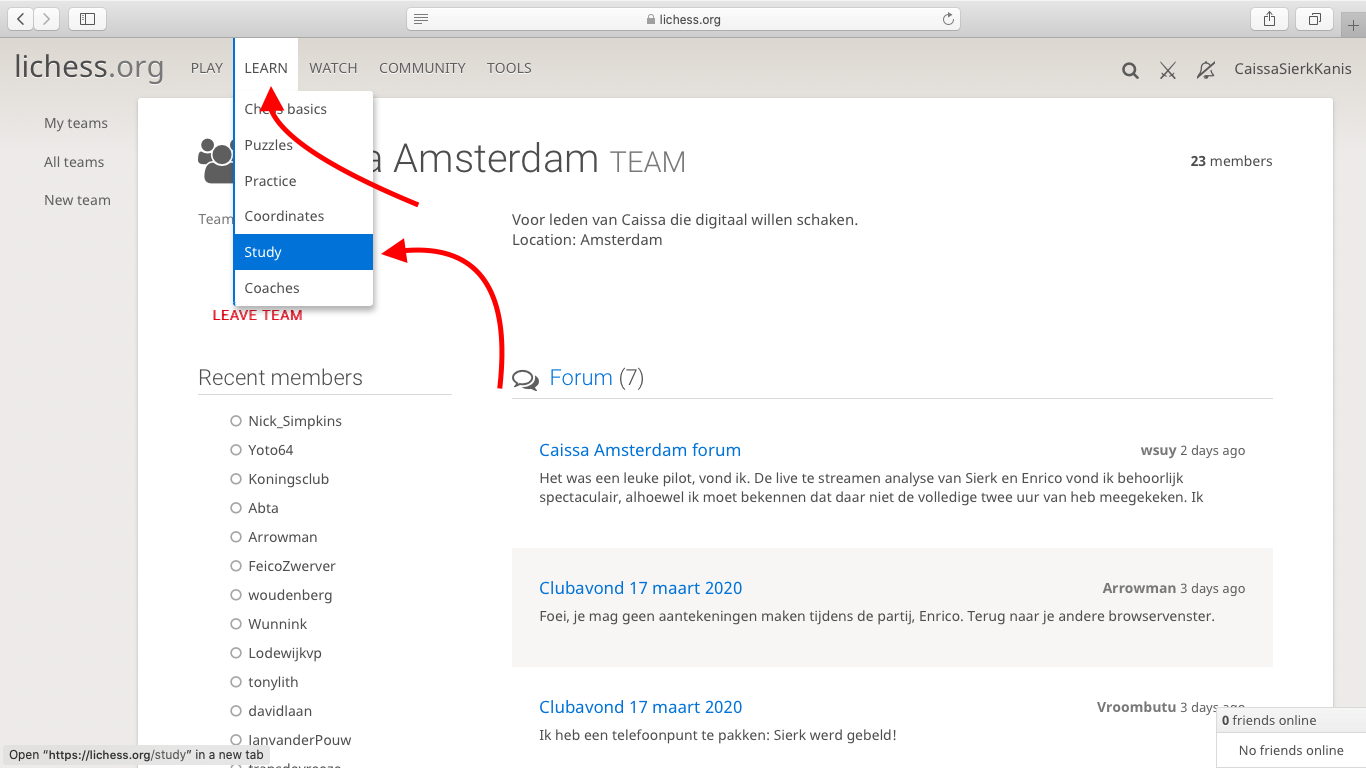Open the TOOLS menu
The width and height of the screenshot is (1366, 768).
[x=509, y=68]
